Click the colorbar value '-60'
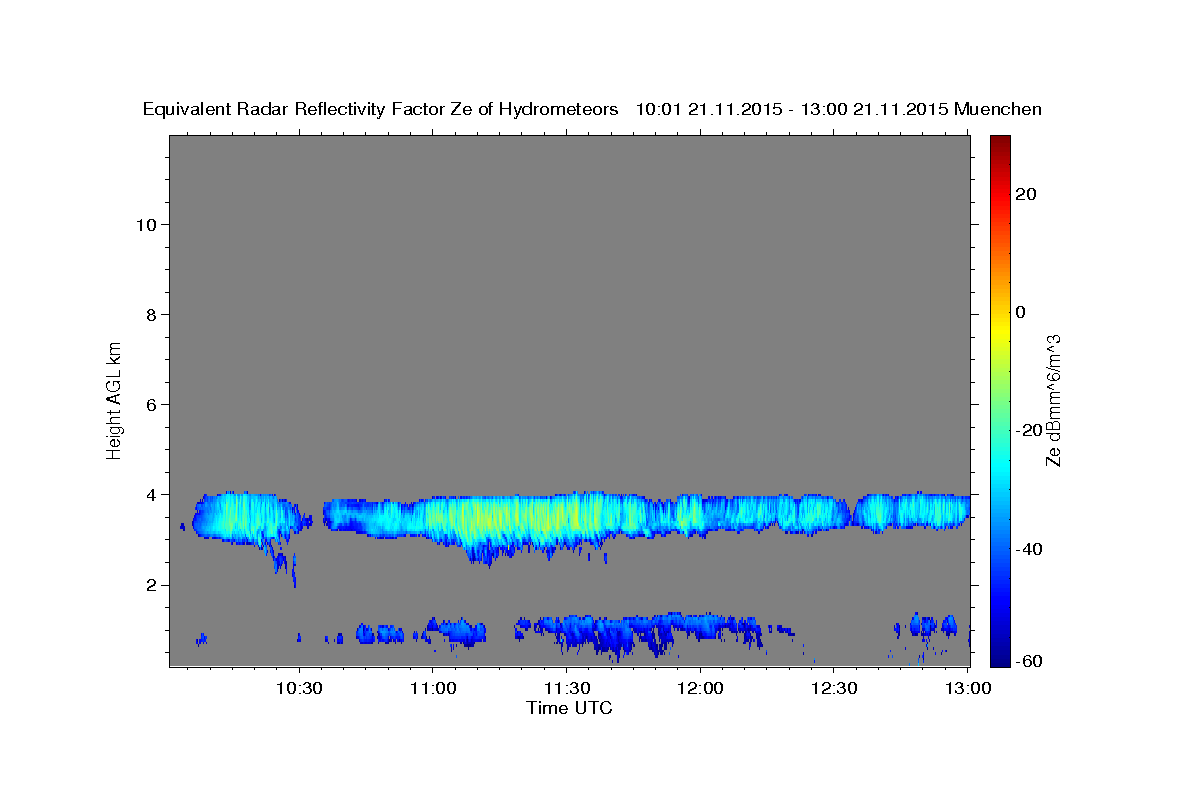Image resolution: width=1200 pixels, height=800 pixels. (1029, 661)
